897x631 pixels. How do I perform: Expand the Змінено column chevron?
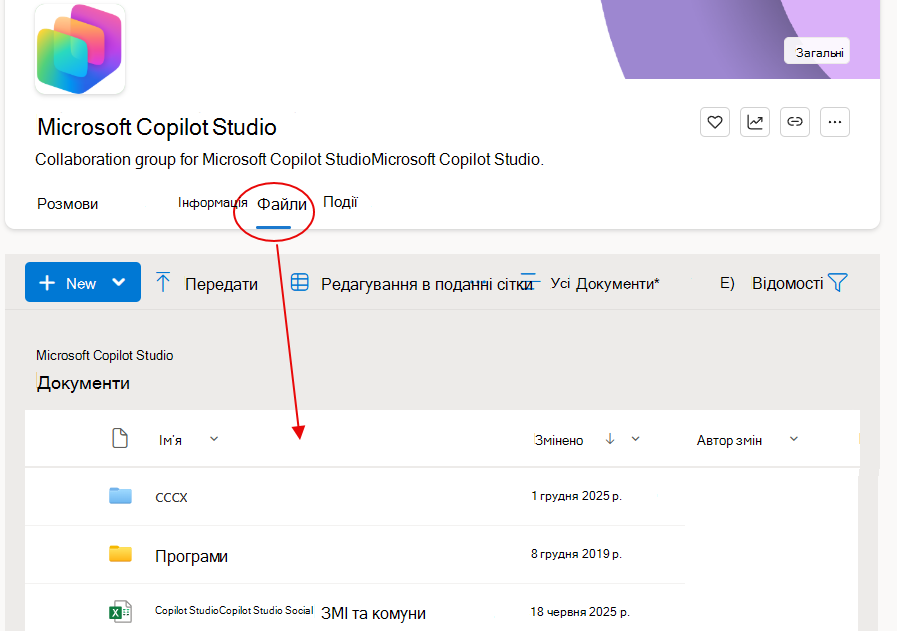[636, 439]
